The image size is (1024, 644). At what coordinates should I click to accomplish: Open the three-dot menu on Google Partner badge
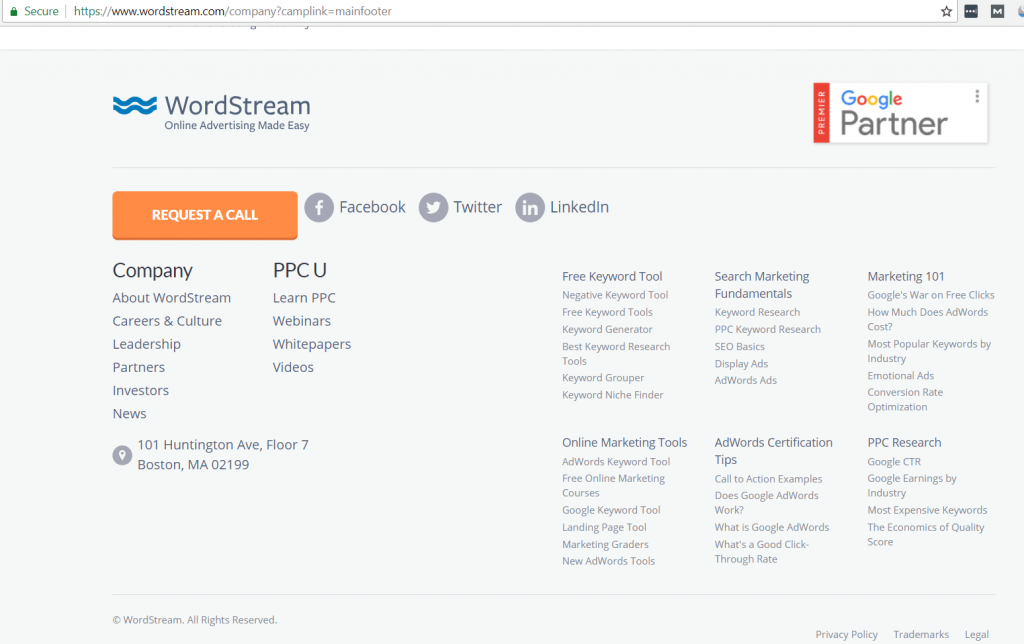coord(977,97)
